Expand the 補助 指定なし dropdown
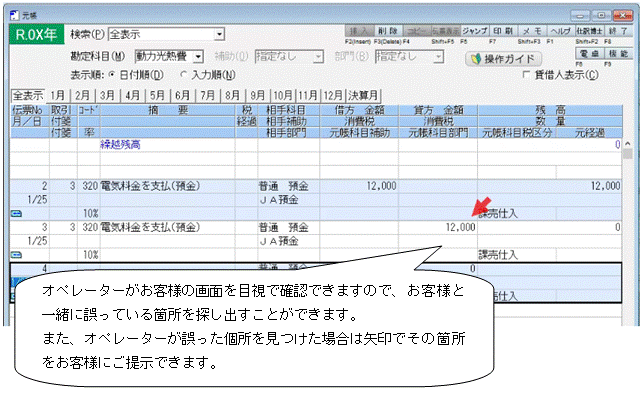Screen dimensions: 642x400 click(x=318, y=56)
